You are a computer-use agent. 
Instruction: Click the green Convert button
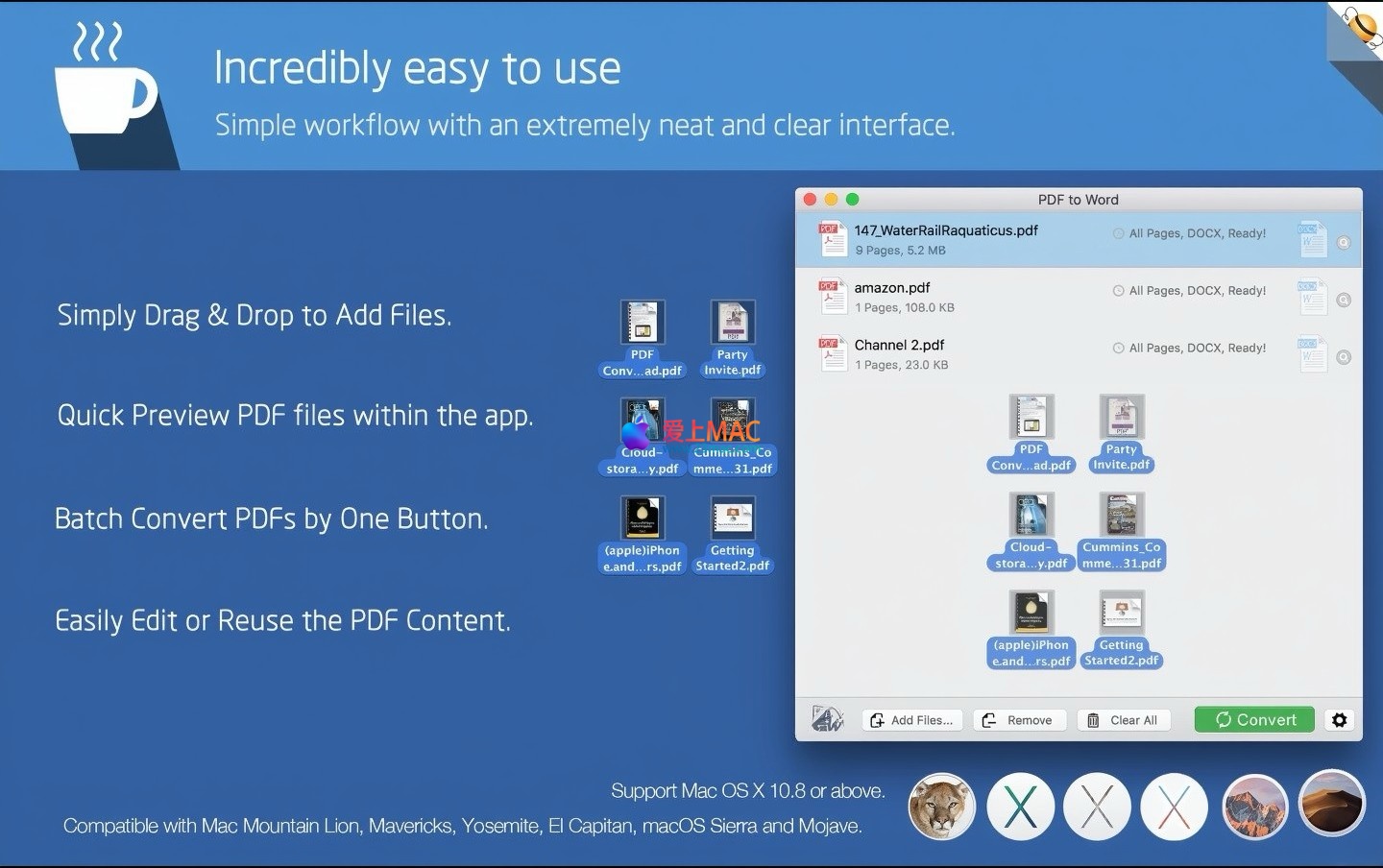click(1254, 720)
